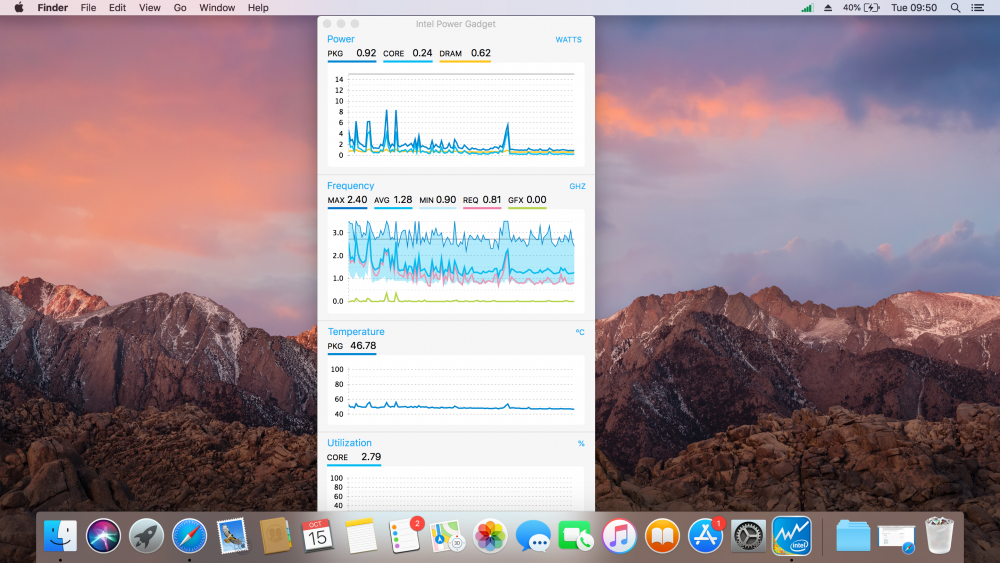Click the Power graph
The height and width of the screenshot is (563, 1000).
[456, 115]
